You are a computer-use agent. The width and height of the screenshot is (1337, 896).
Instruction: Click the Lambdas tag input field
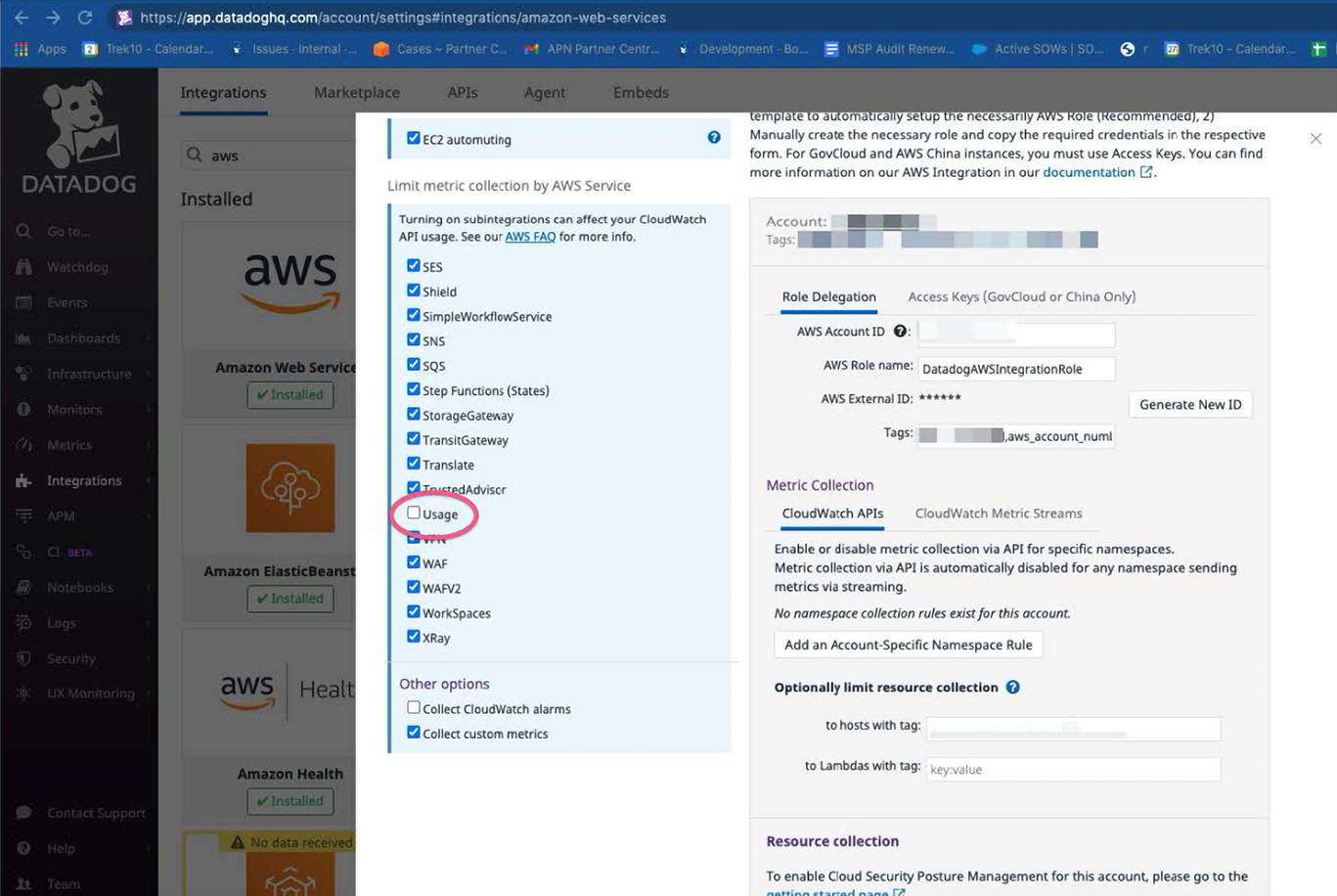coord(1072,769)
